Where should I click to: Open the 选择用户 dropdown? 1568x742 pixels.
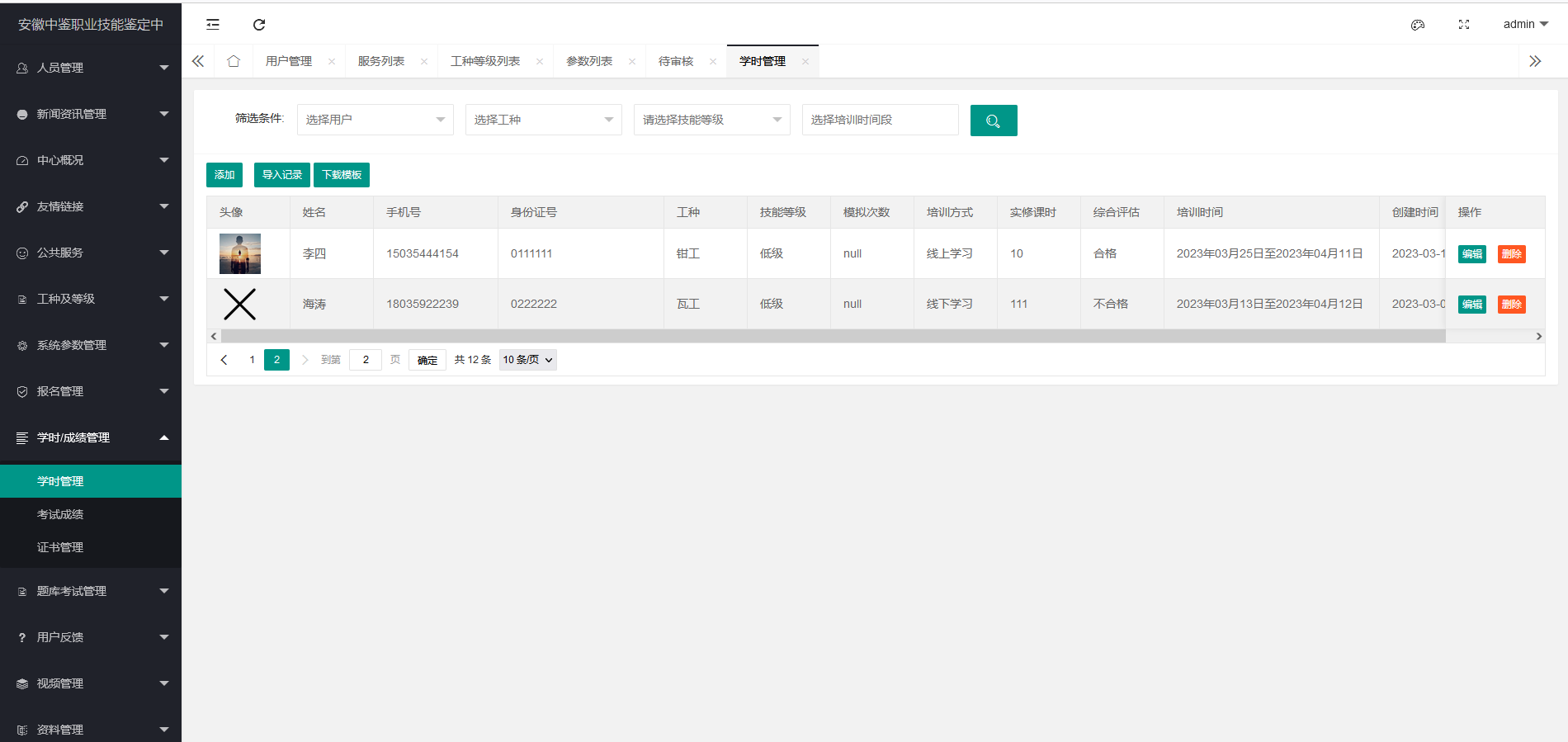[375, 120]
